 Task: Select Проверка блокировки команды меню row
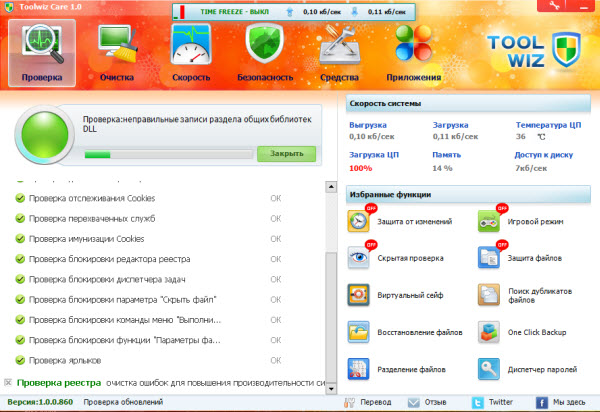tap(148, 320)
